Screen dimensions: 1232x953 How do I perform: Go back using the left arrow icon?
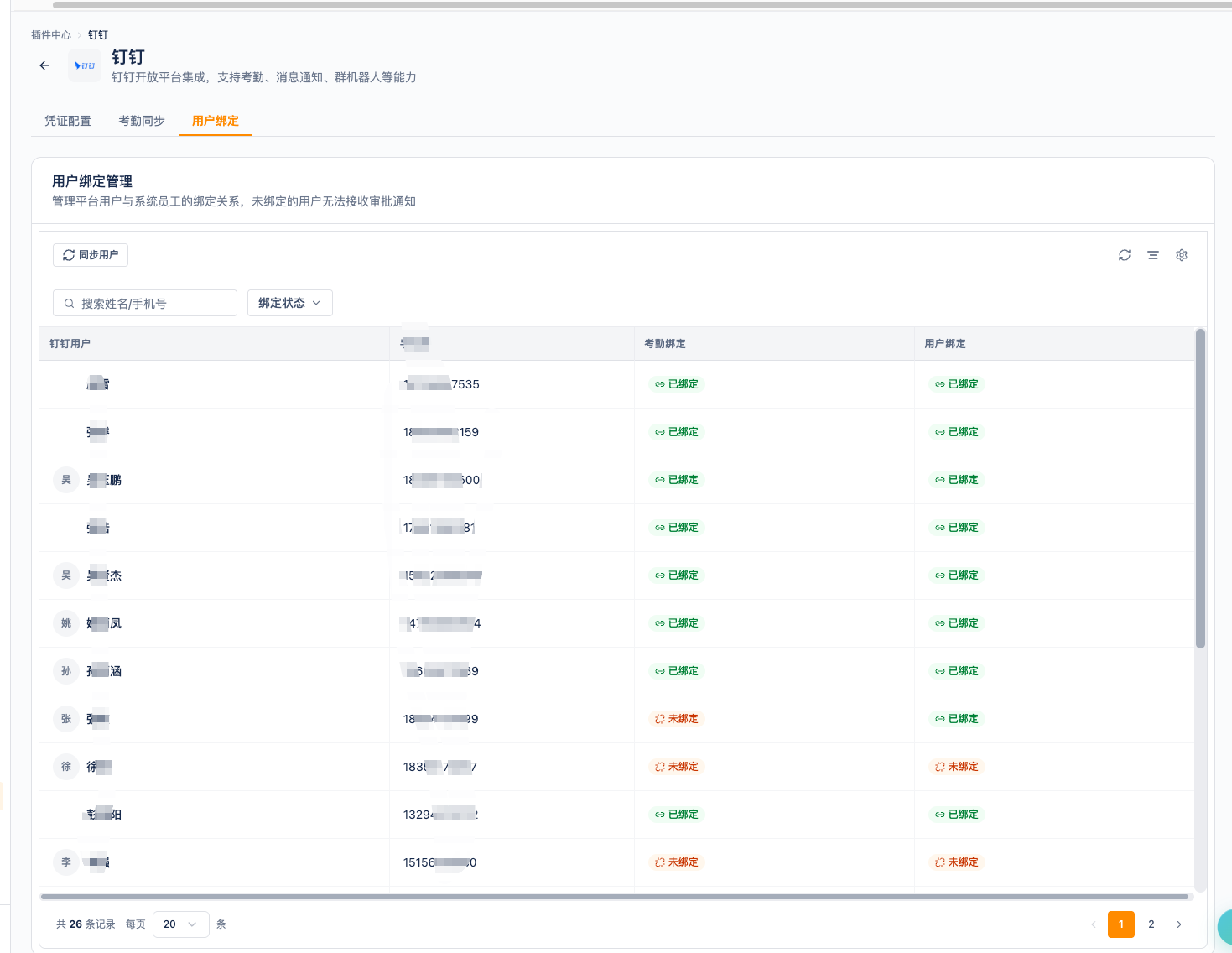point(44,65)
